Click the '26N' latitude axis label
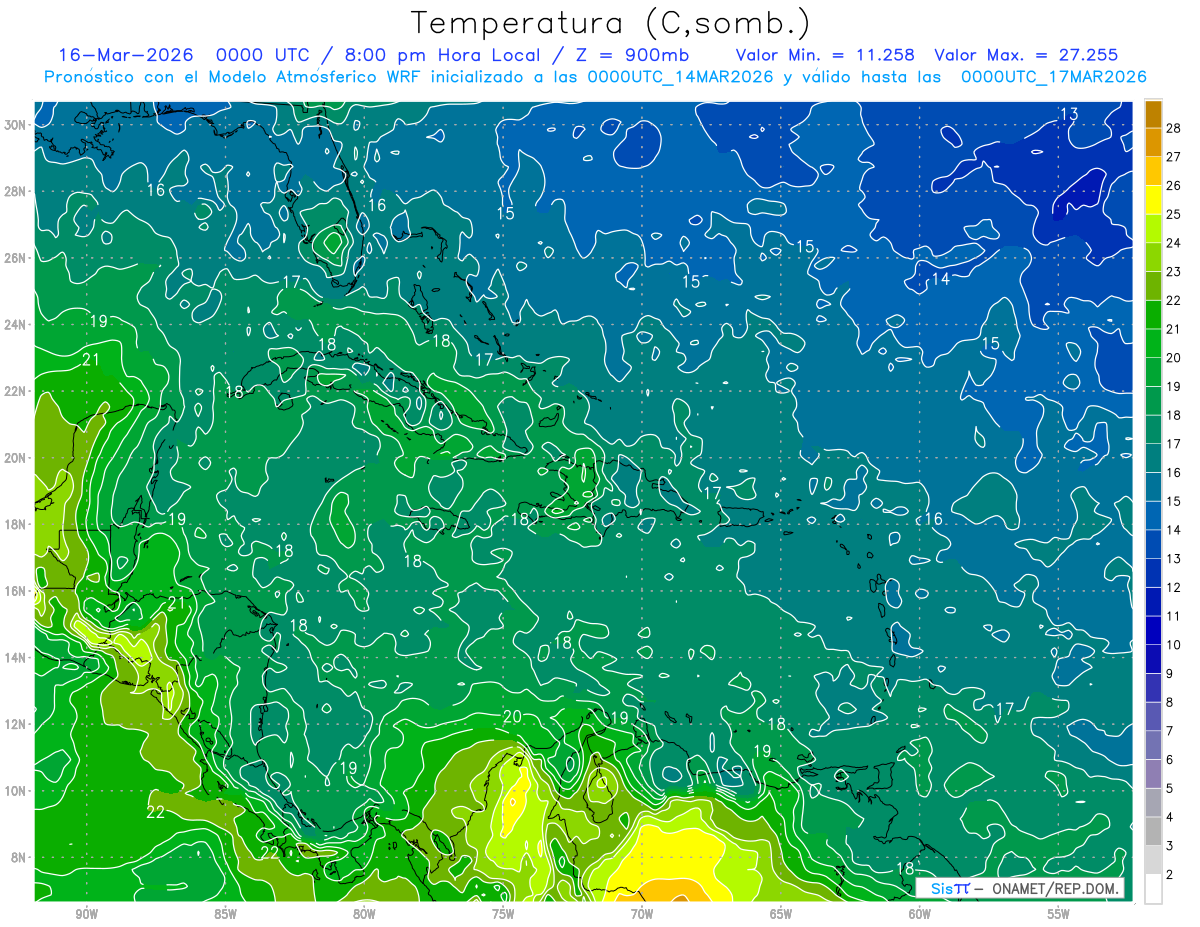Image resolution: width=1200 pixels, height=927 pixels. [x=15, y=257]
